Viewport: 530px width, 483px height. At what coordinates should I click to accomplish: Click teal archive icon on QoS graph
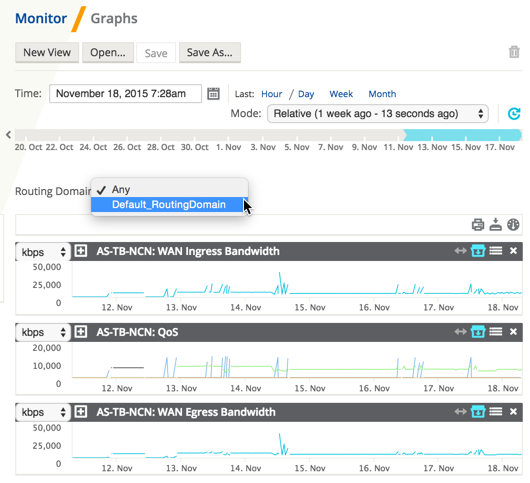478,332
